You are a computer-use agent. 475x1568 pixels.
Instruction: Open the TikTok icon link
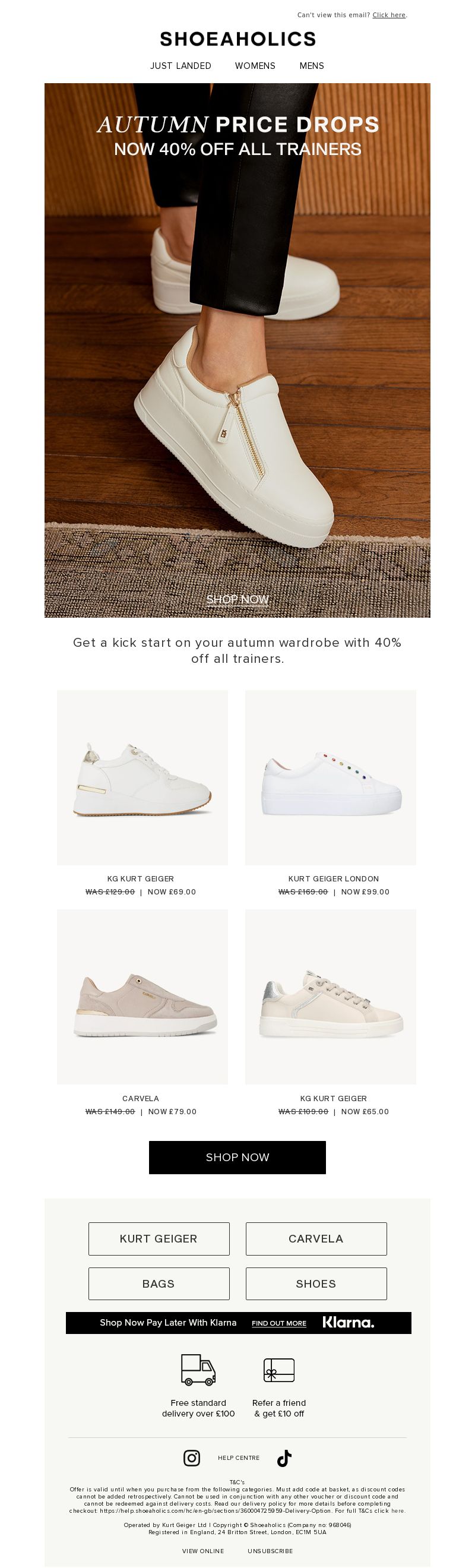click(x=284, y=1458)
